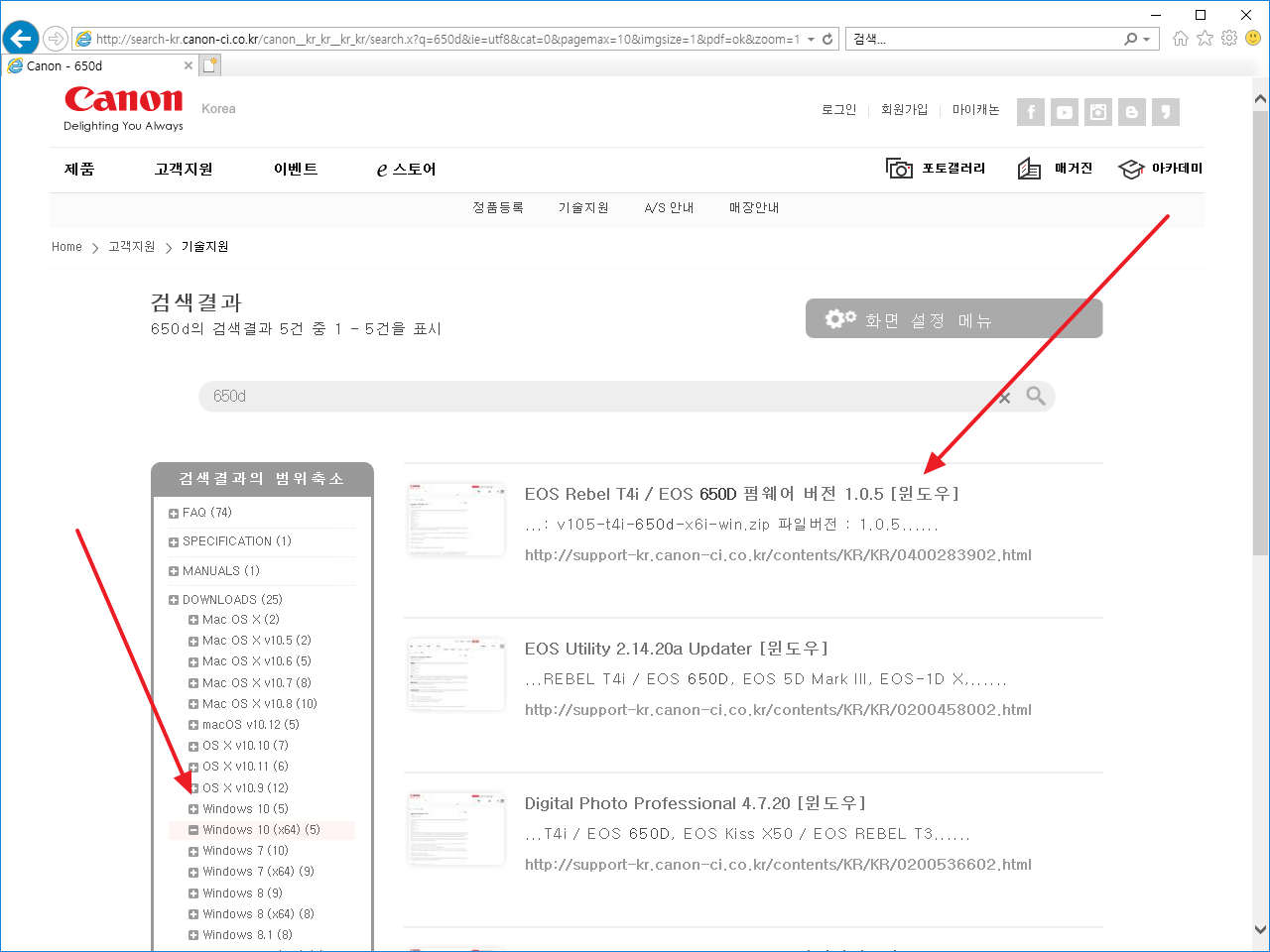Click the browser Forward arrow
The image size is (1270, 952).
tap(56, 39)
